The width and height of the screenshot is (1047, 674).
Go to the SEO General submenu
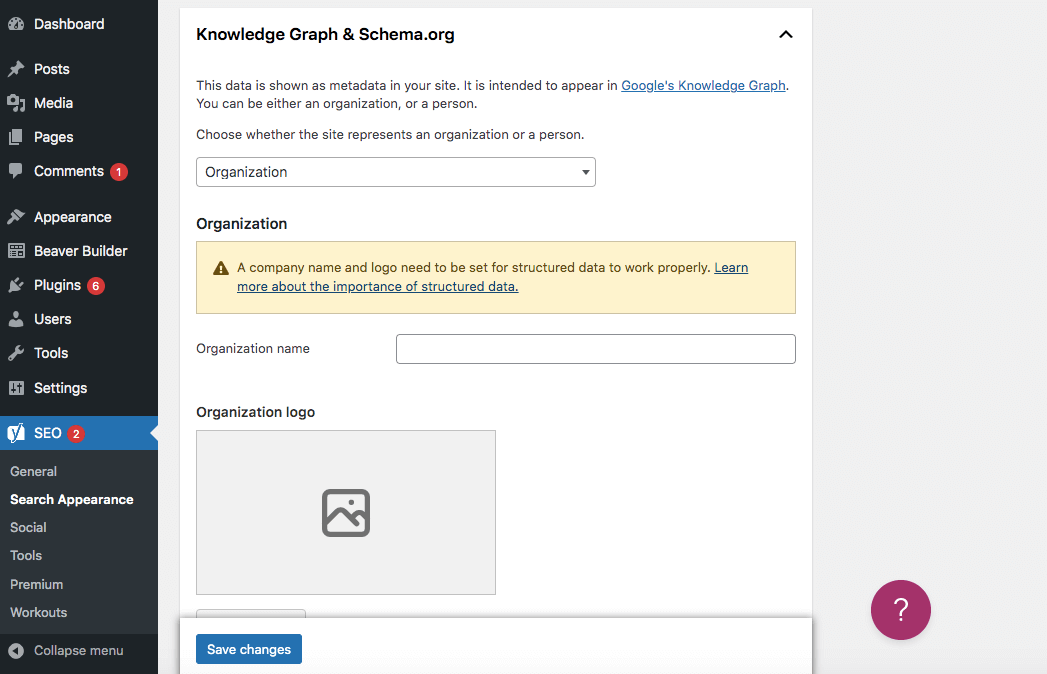pos(33,471)
